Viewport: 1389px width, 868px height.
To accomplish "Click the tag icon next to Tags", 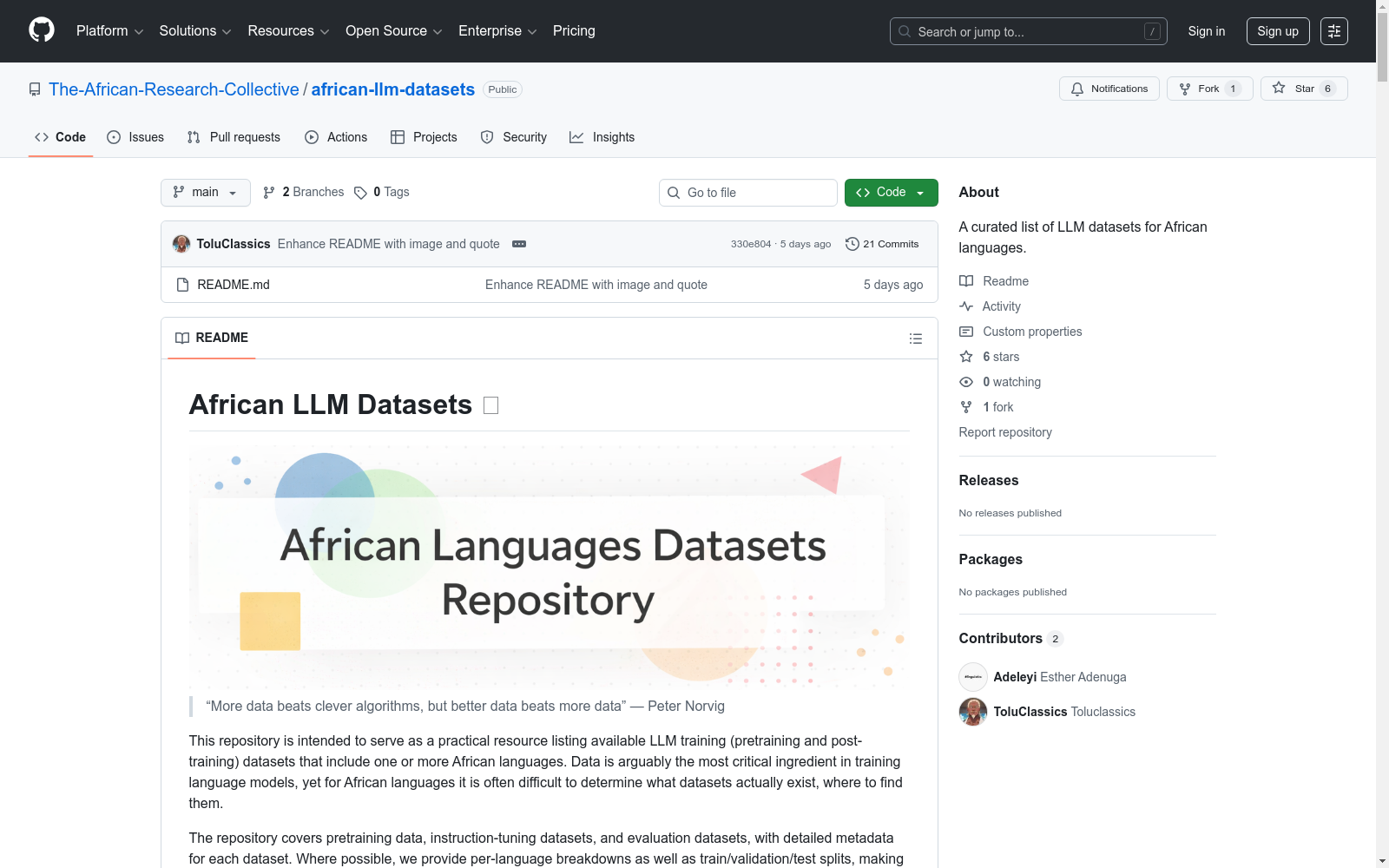I will point(360,193).
